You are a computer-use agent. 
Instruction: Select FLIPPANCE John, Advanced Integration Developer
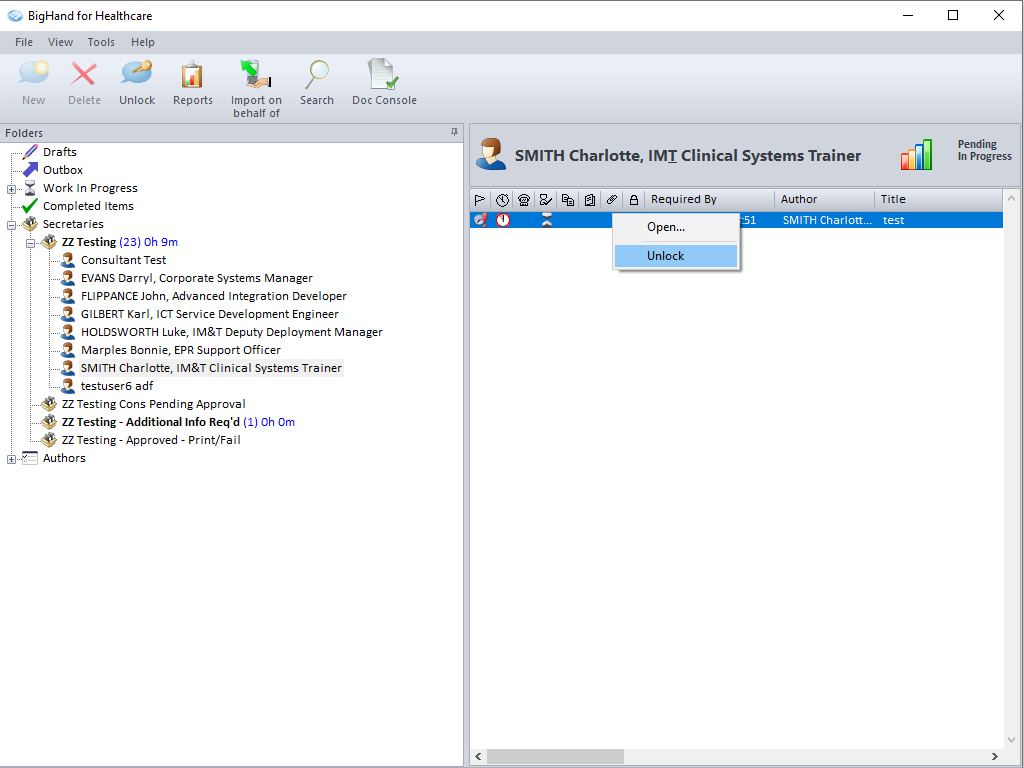(x=214, y=296)
